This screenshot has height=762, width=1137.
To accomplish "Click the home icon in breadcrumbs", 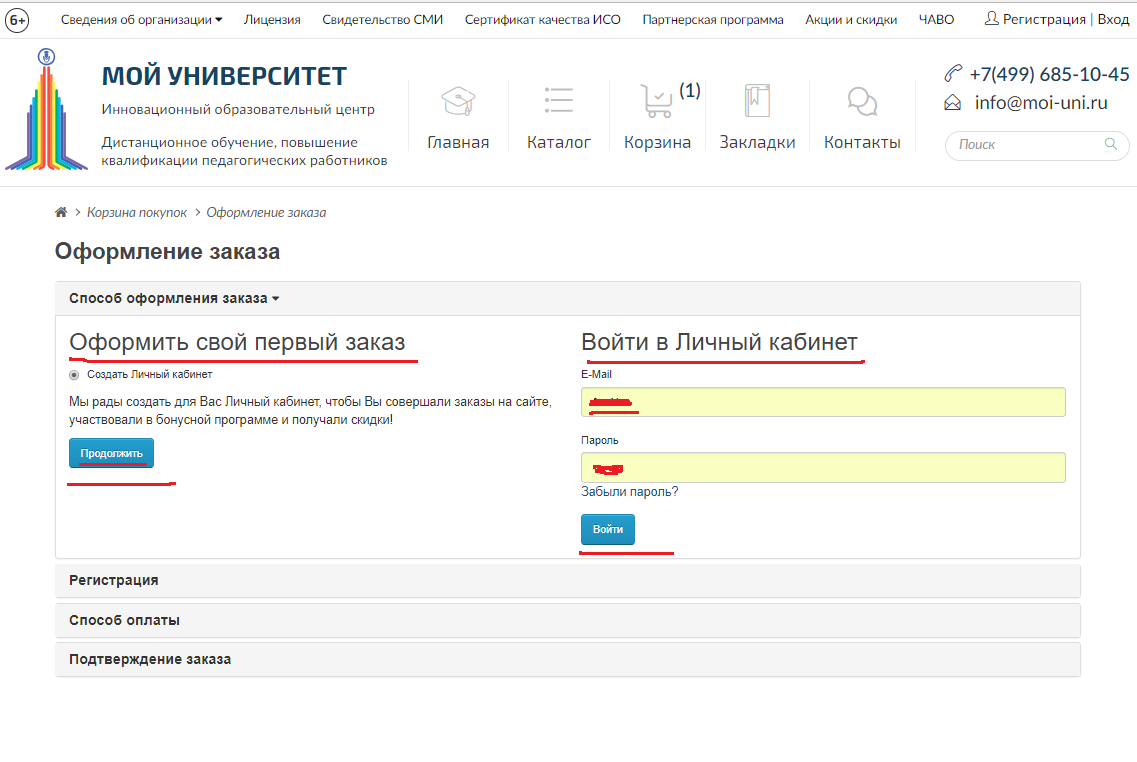I will (x=61, y=213).
